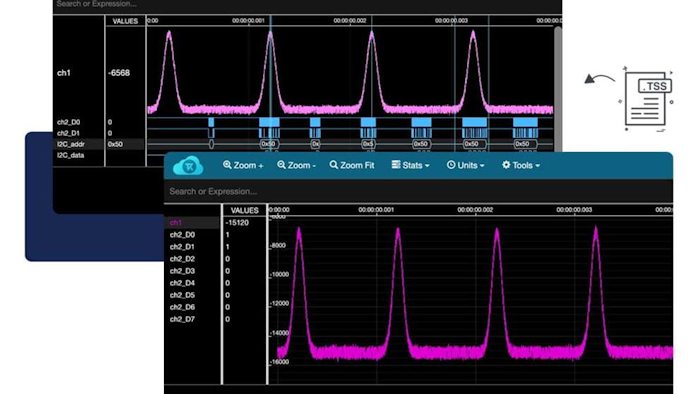Select ch1 signal in front window list

pyautogui.click(x=175, y=222)
